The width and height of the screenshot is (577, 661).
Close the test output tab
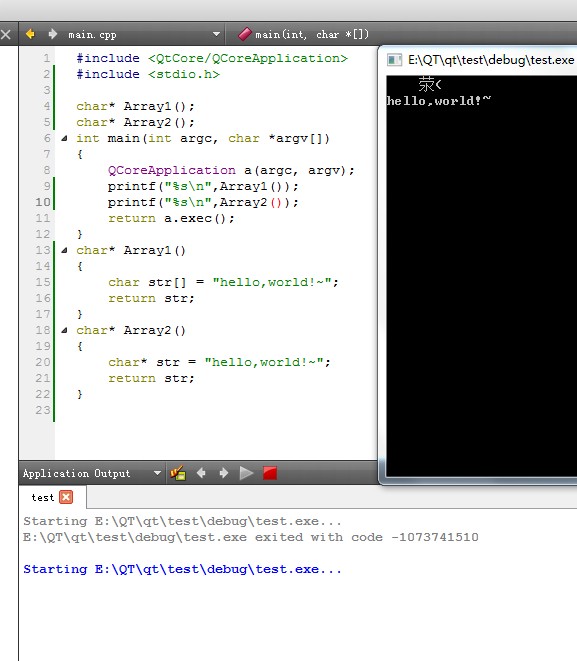pos(66,497)
